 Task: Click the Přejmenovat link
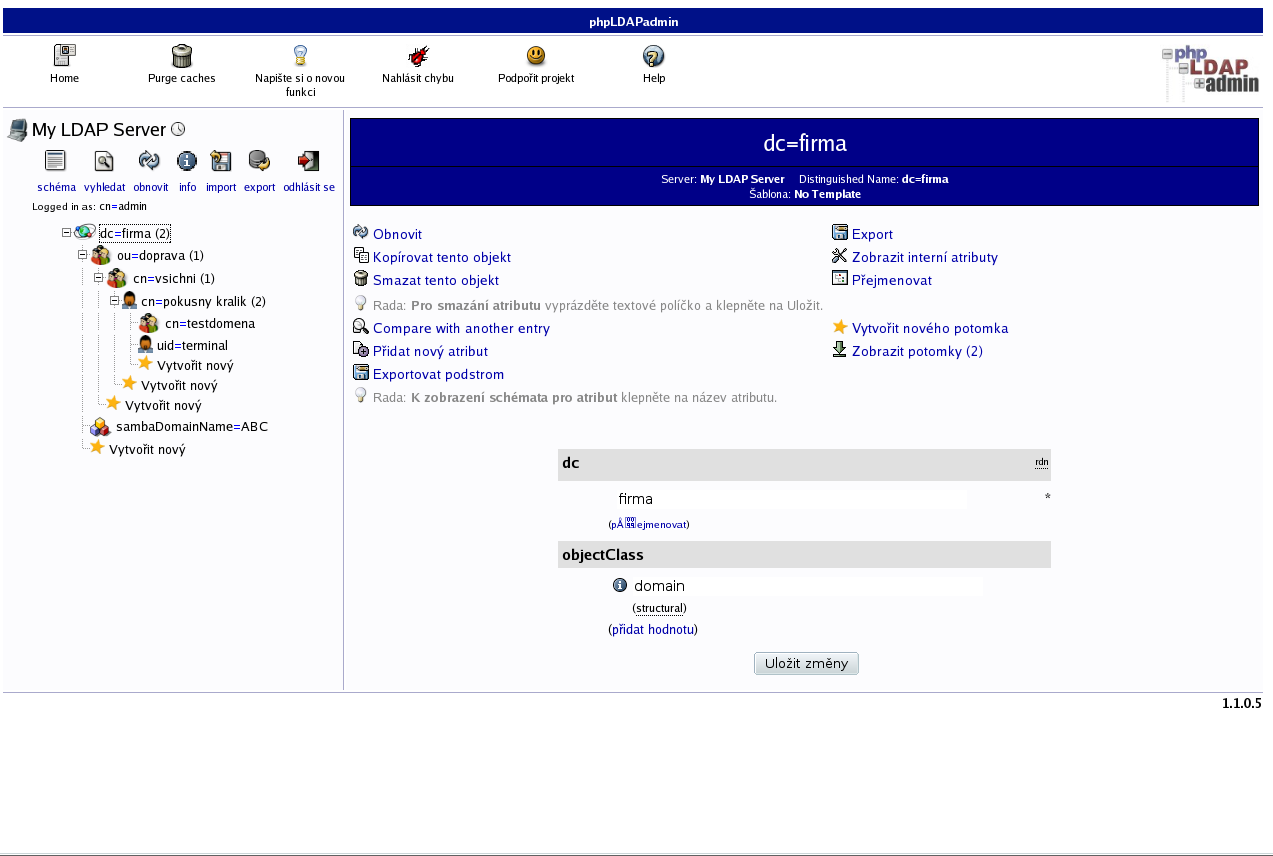(892, 280)
